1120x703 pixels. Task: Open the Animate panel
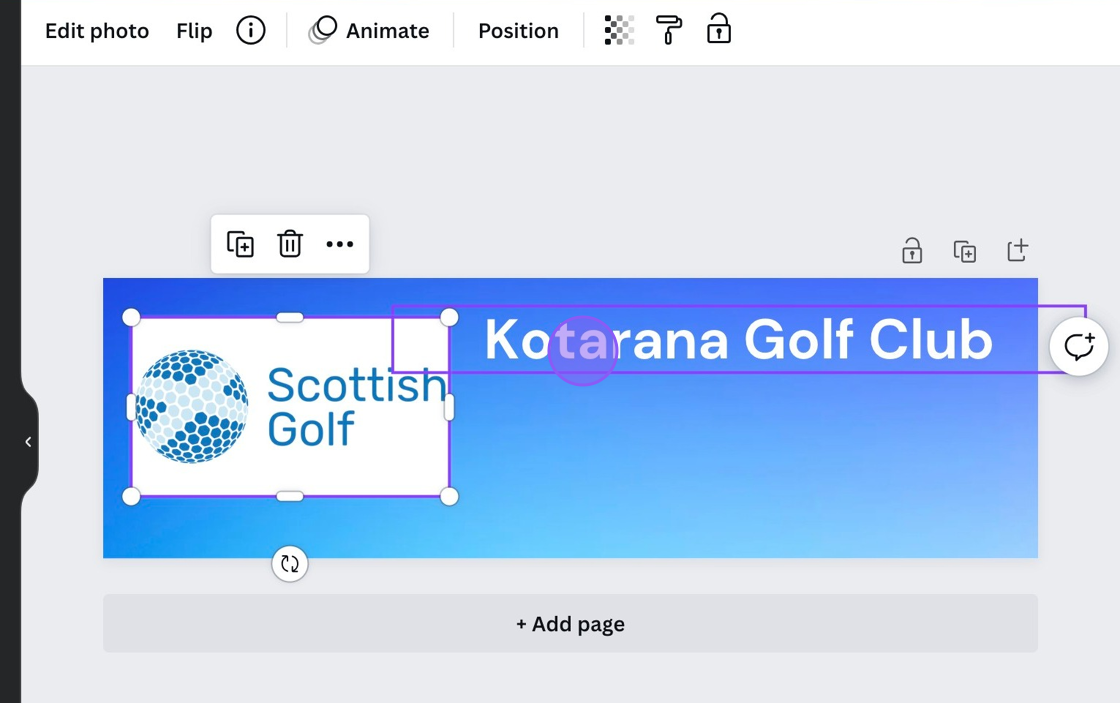(x=370, y=31)
